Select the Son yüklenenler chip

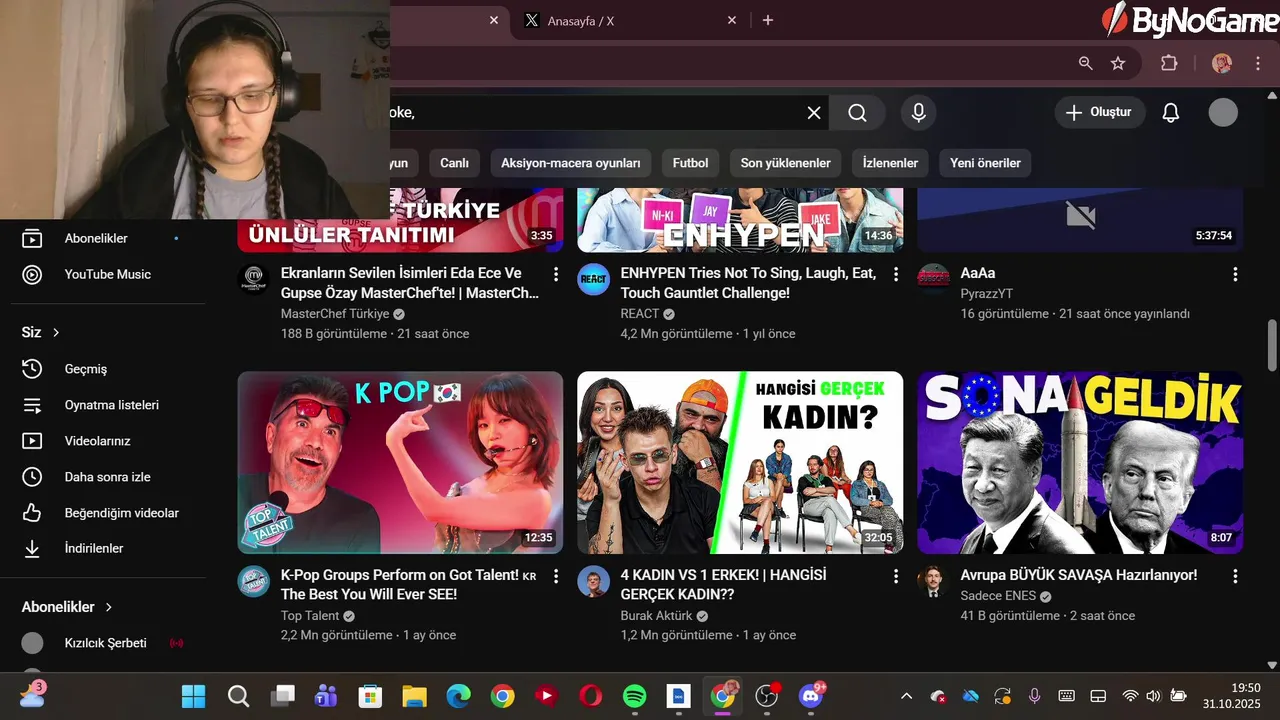point(786,163)
